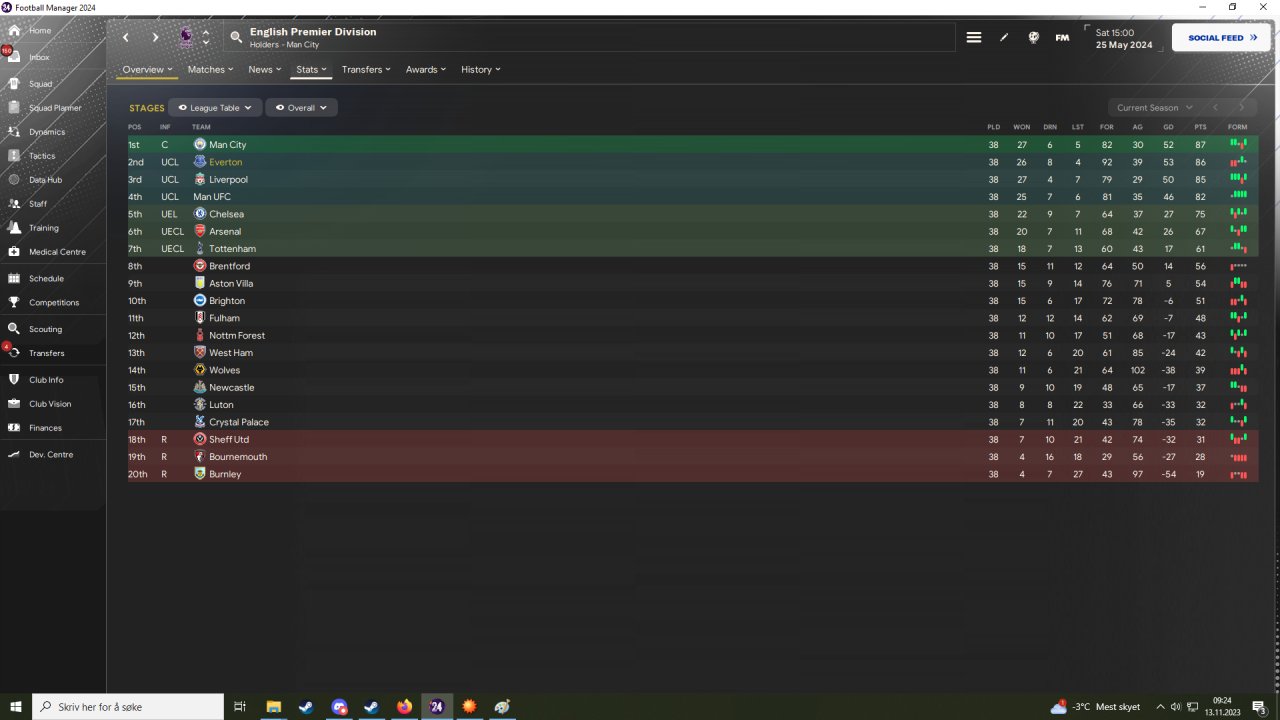Click the competition switcher up/down arrows
This screenshot has height=720, width=1280.
(205, 37)
